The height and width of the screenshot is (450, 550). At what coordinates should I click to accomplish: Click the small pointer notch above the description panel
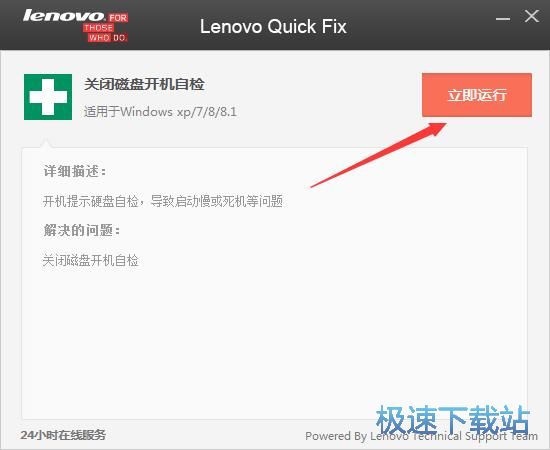coord(46,143)
